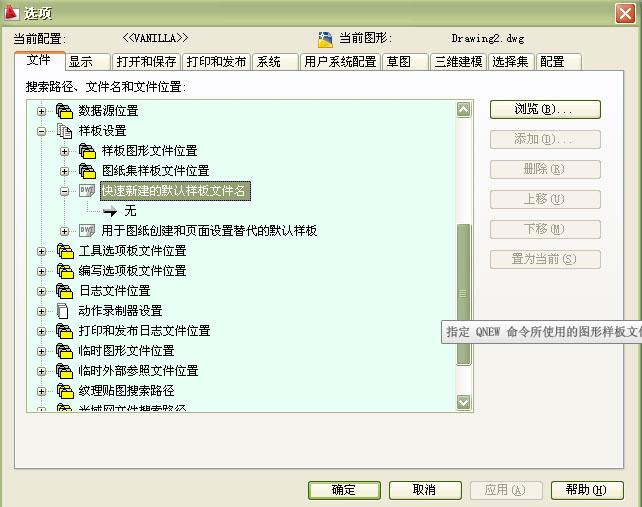
Task: Open the 配置 tab
Action: [x=558, y=62]
